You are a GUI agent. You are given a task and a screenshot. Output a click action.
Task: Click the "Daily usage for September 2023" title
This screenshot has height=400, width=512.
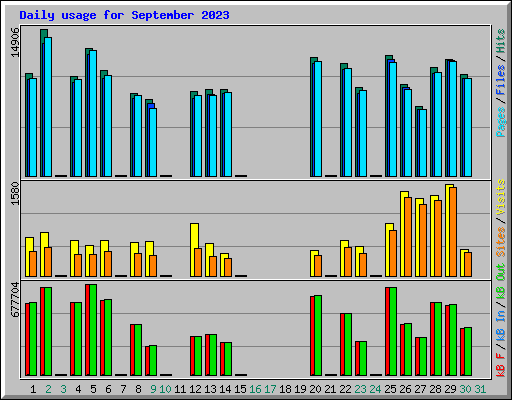point(124,15)
